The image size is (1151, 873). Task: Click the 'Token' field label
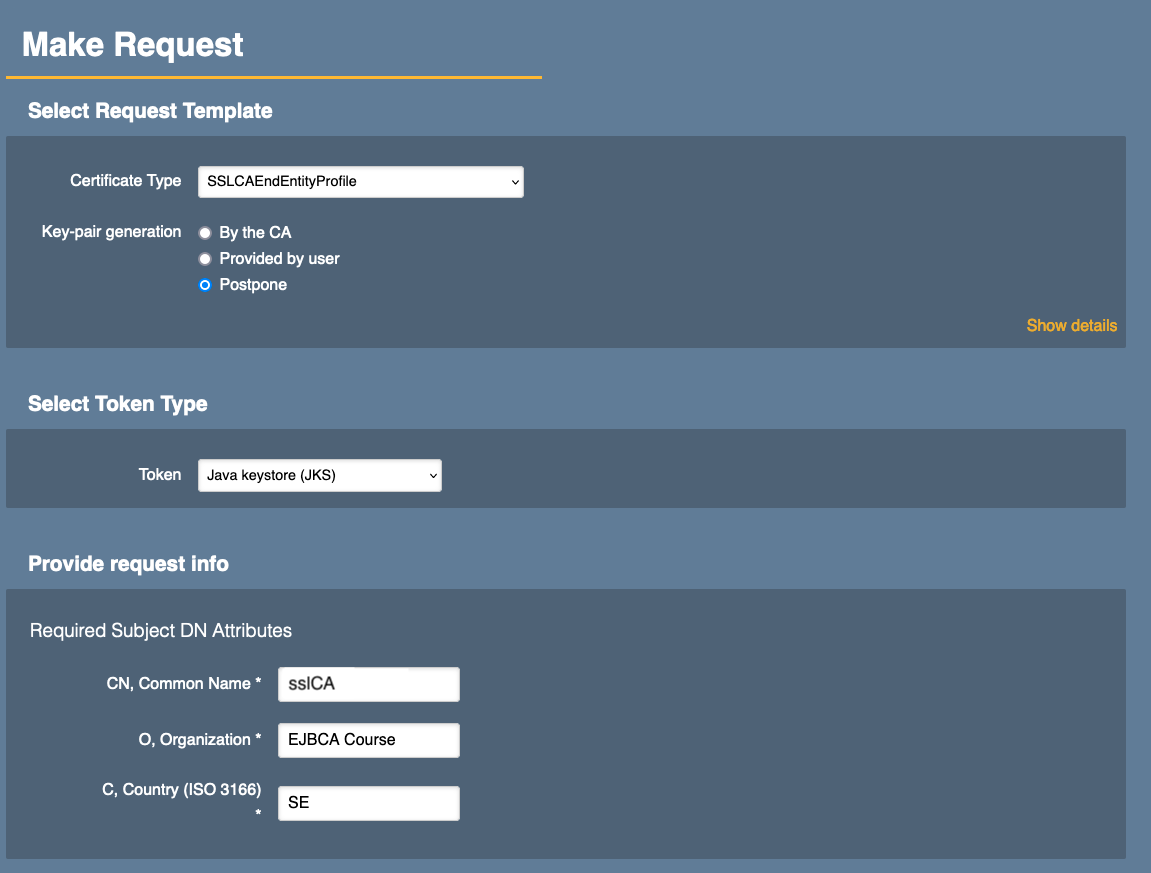(160, 475)
